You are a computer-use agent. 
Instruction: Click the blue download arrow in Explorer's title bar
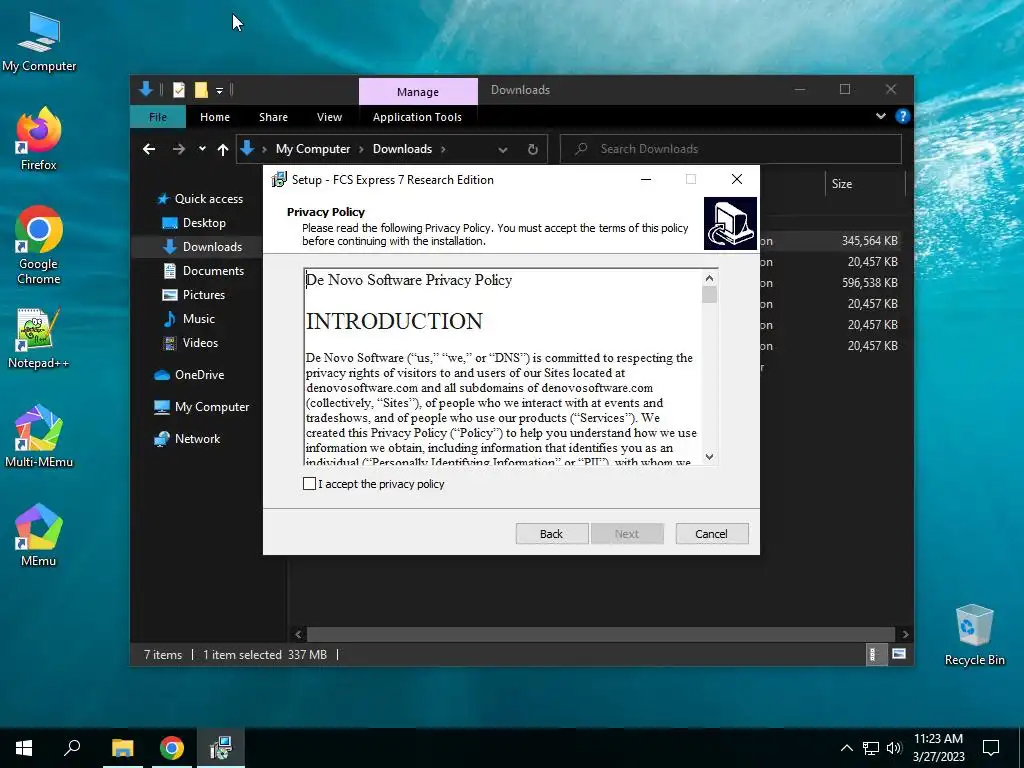click(146, 89)
